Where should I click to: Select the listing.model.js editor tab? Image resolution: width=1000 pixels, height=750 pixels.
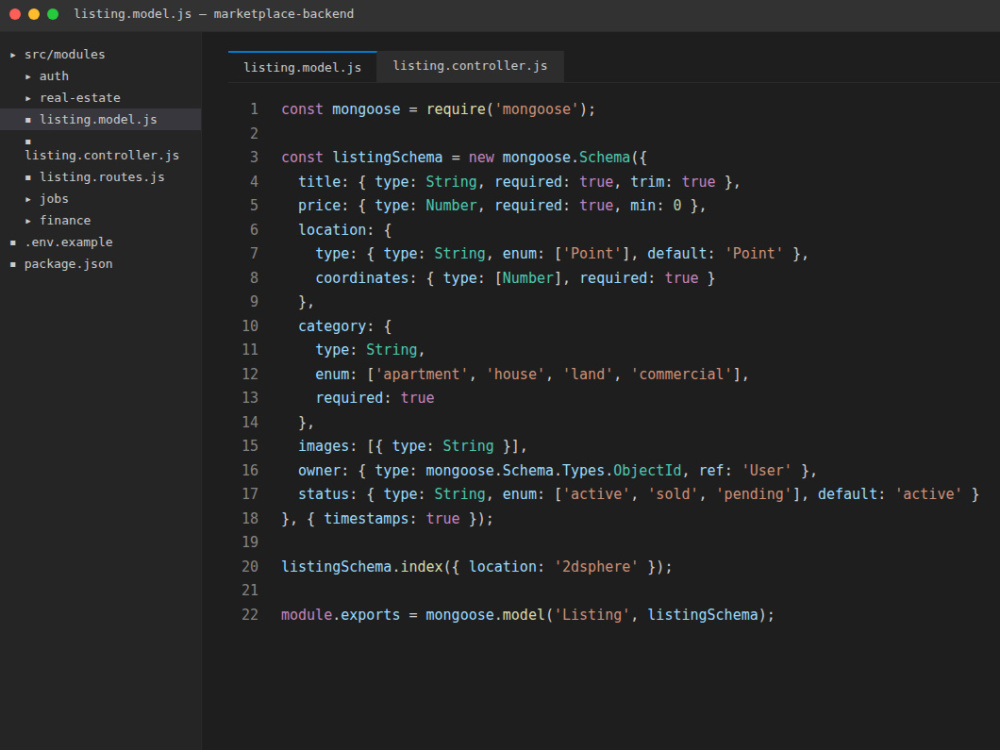tap(302, 67)
